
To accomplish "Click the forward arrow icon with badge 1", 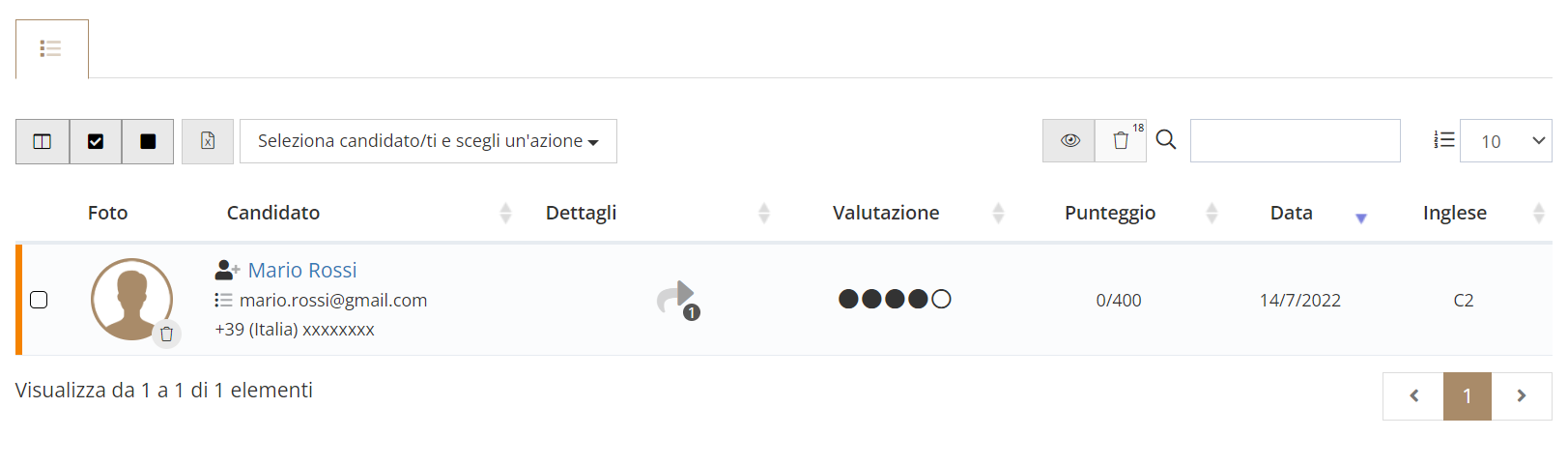I will coord(678,299).
